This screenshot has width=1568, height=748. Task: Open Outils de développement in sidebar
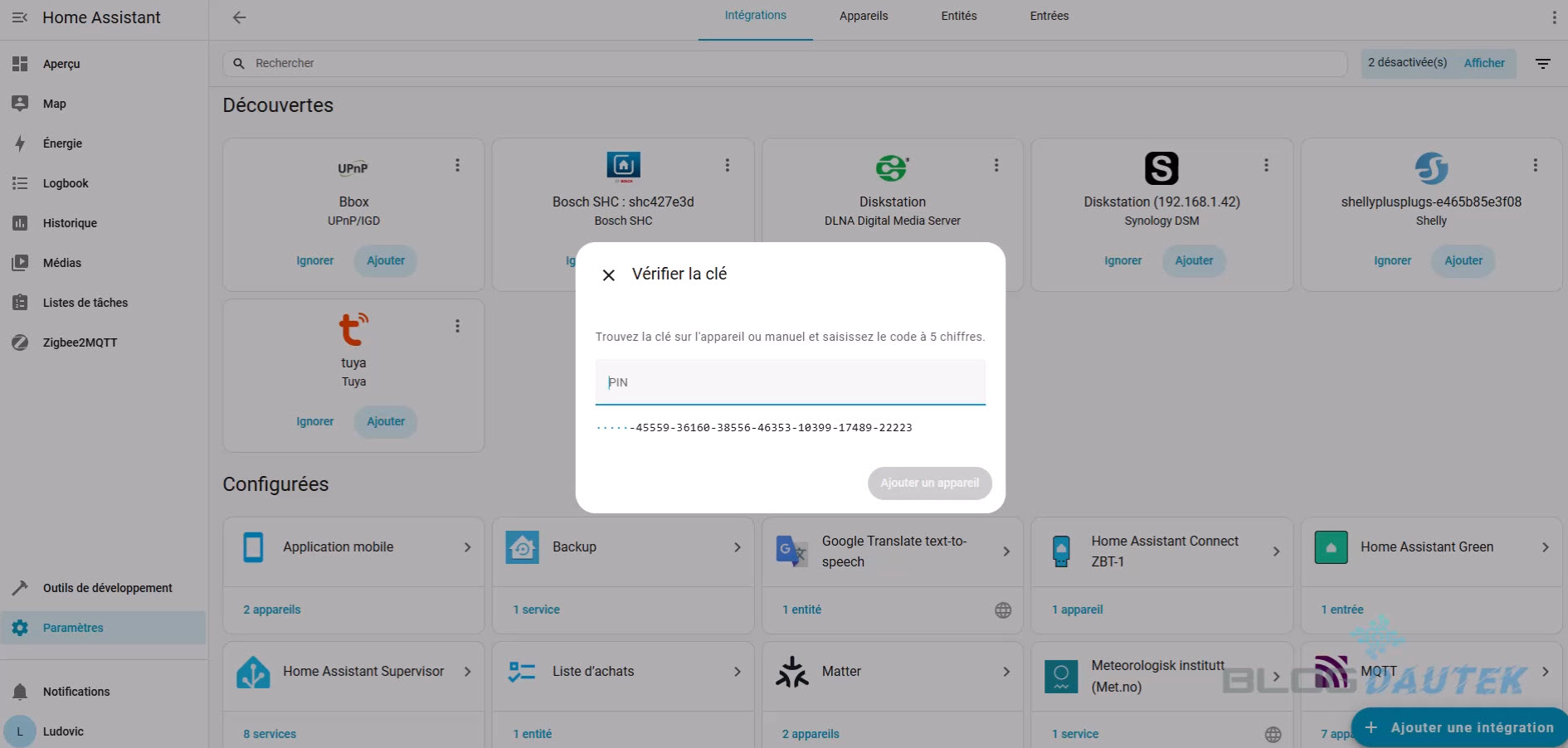coord(107,588)
